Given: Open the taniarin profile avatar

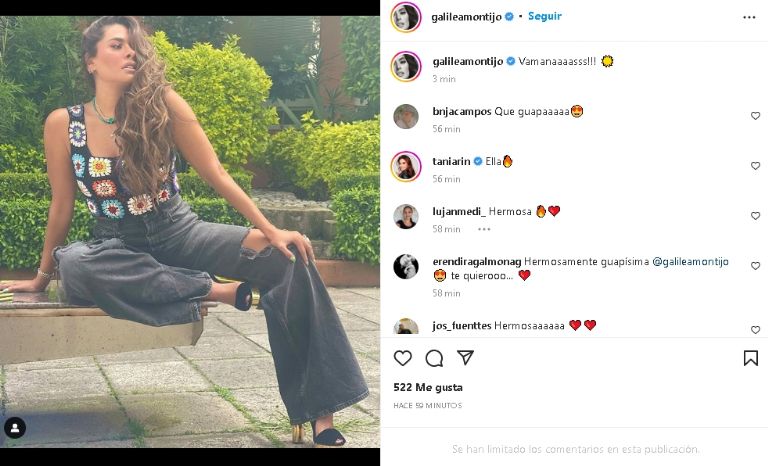Looking at the screenshot, I should 406,166.
